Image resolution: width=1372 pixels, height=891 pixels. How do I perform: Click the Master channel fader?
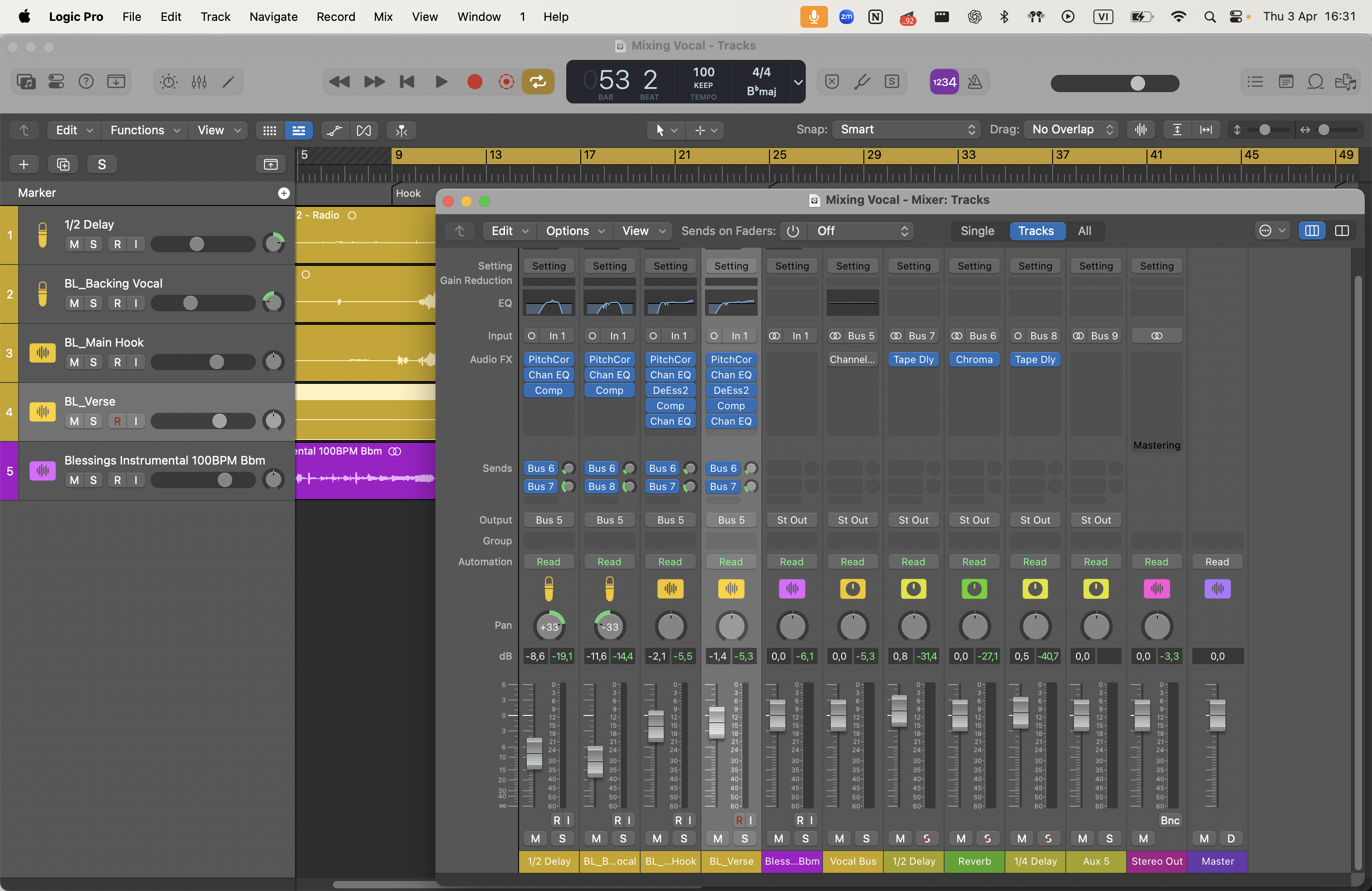click(1217, 715)
